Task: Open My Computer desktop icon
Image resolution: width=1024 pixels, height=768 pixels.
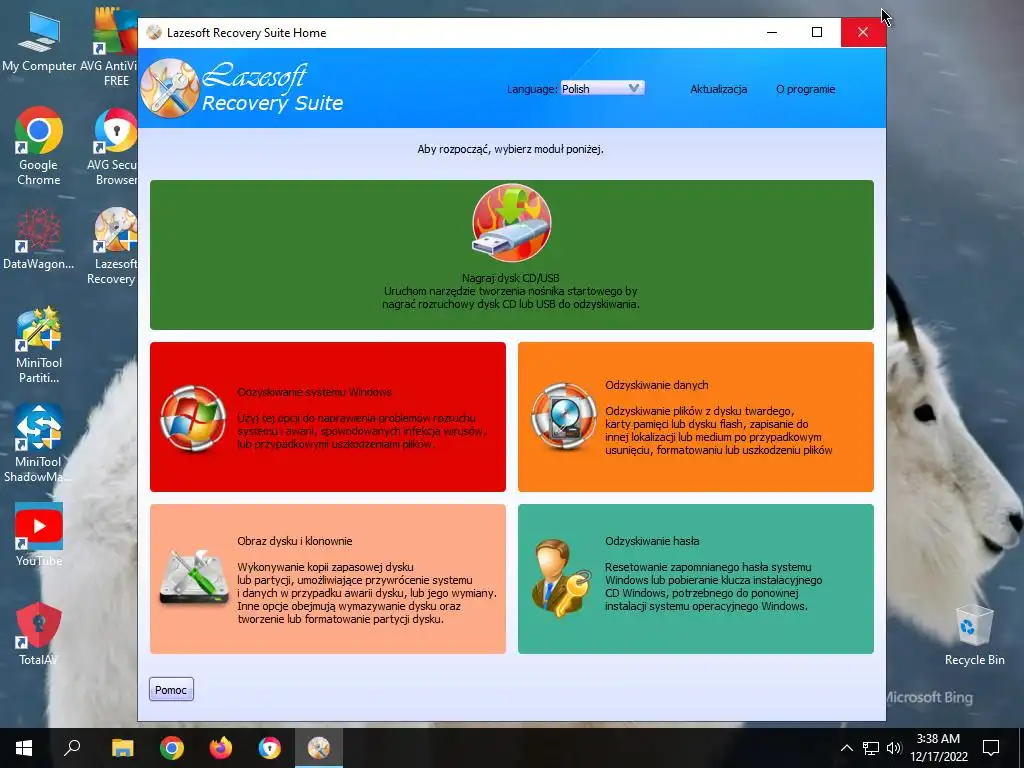Action: (39, 40)
